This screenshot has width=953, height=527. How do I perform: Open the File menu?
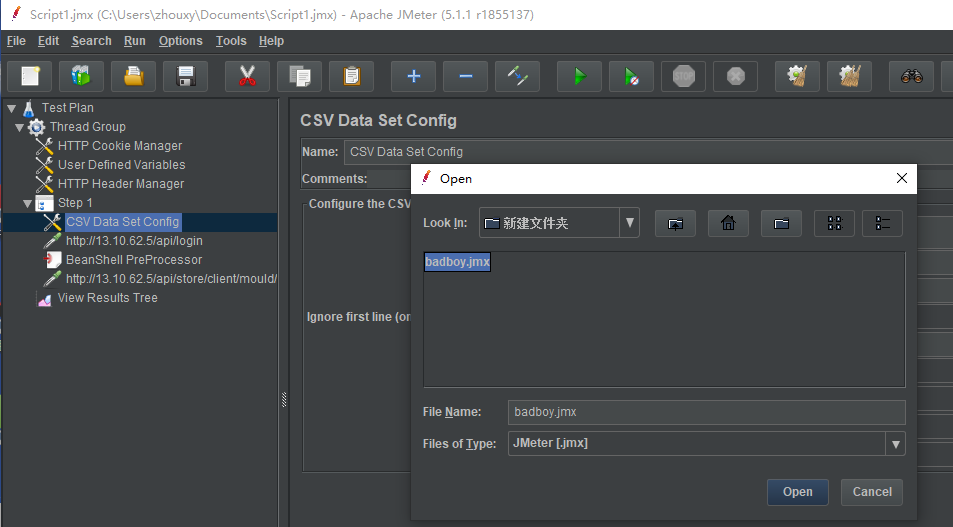tap(16, 41)
